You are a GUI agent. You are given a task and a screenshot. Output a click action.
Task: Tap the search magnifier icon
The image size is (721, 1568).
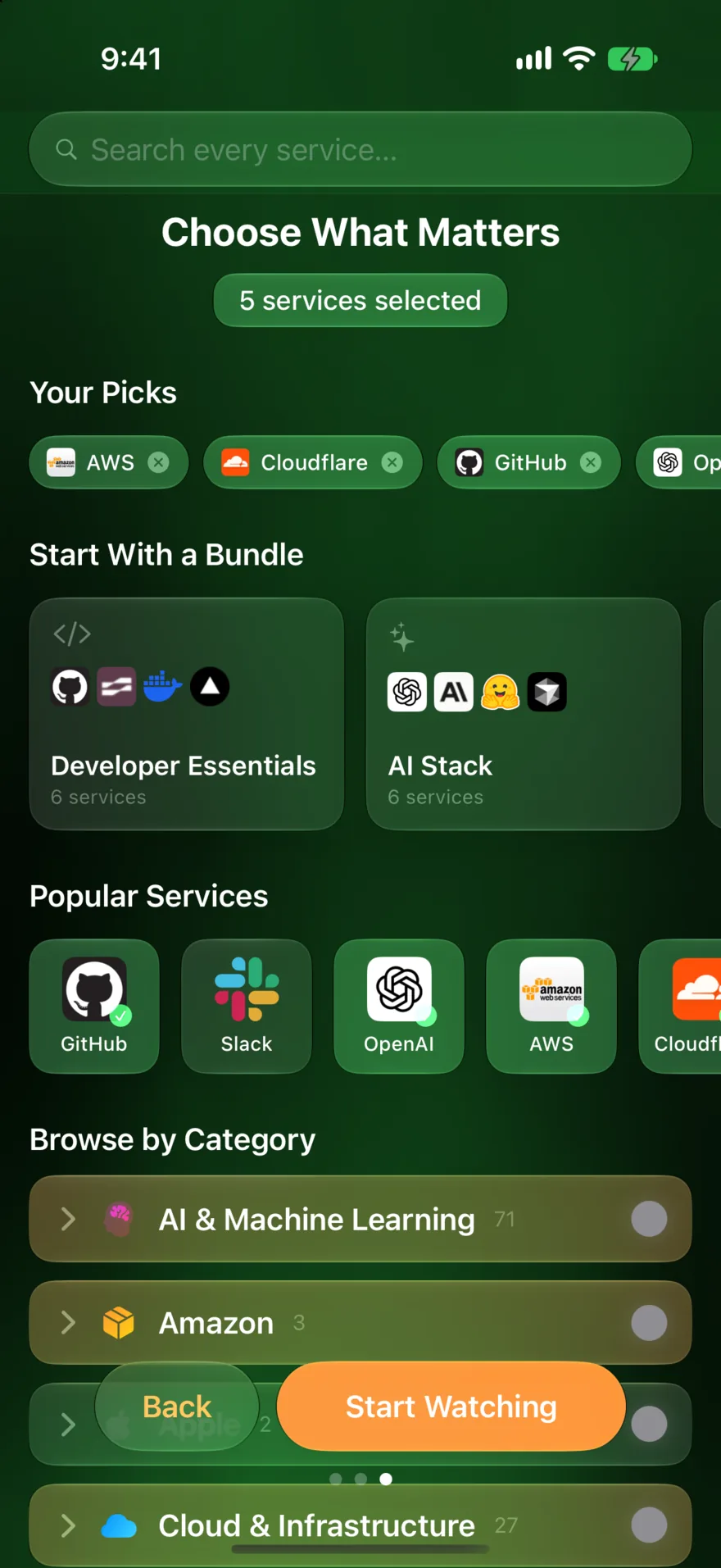coord(66,149)
